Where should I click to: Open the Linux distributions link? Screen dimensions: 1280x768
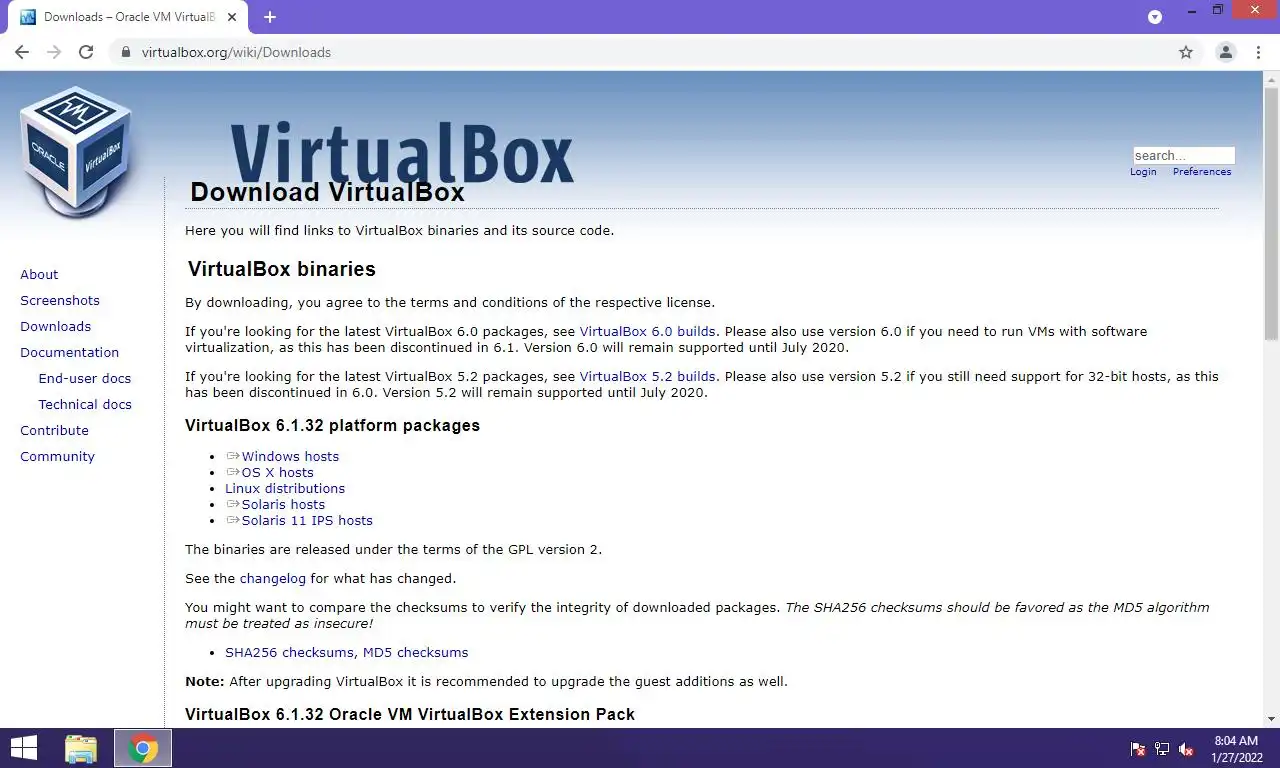tap(285, 488)
